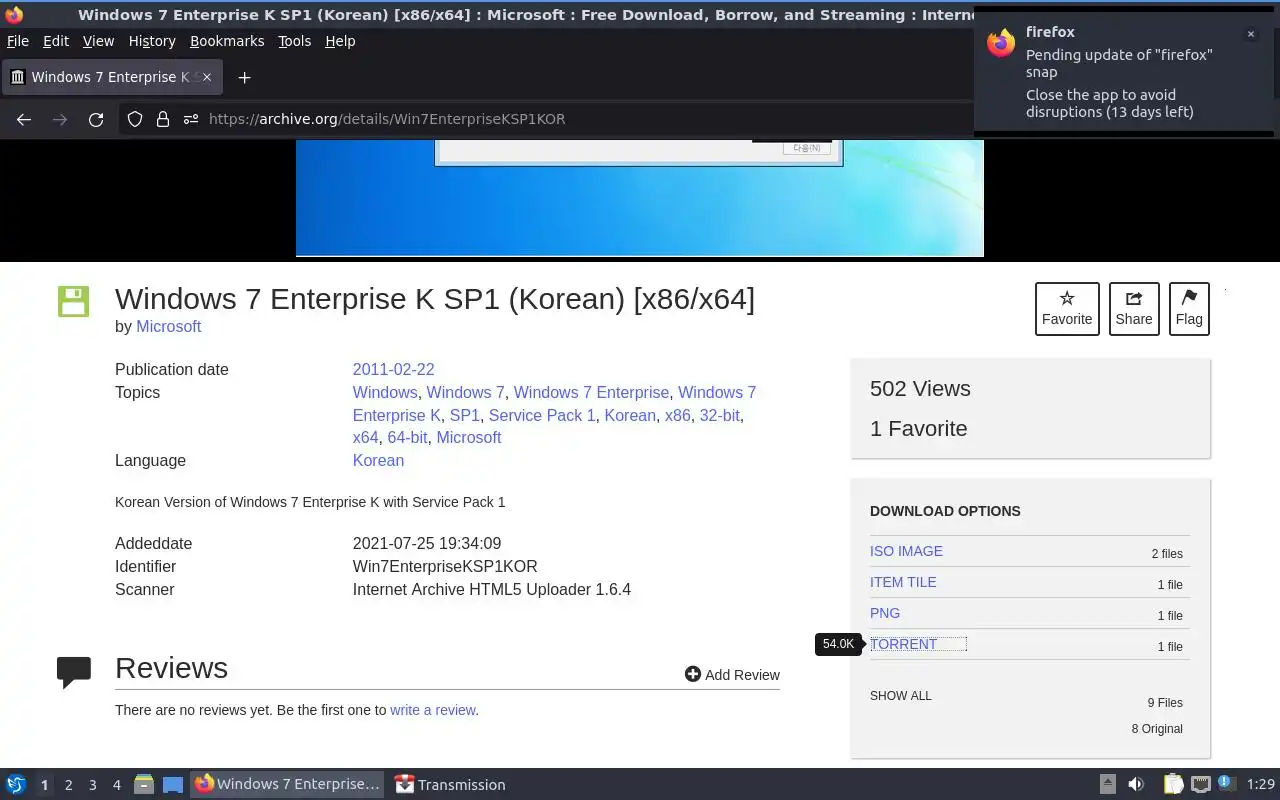Open the 32-bit topic link

point(720,415)
